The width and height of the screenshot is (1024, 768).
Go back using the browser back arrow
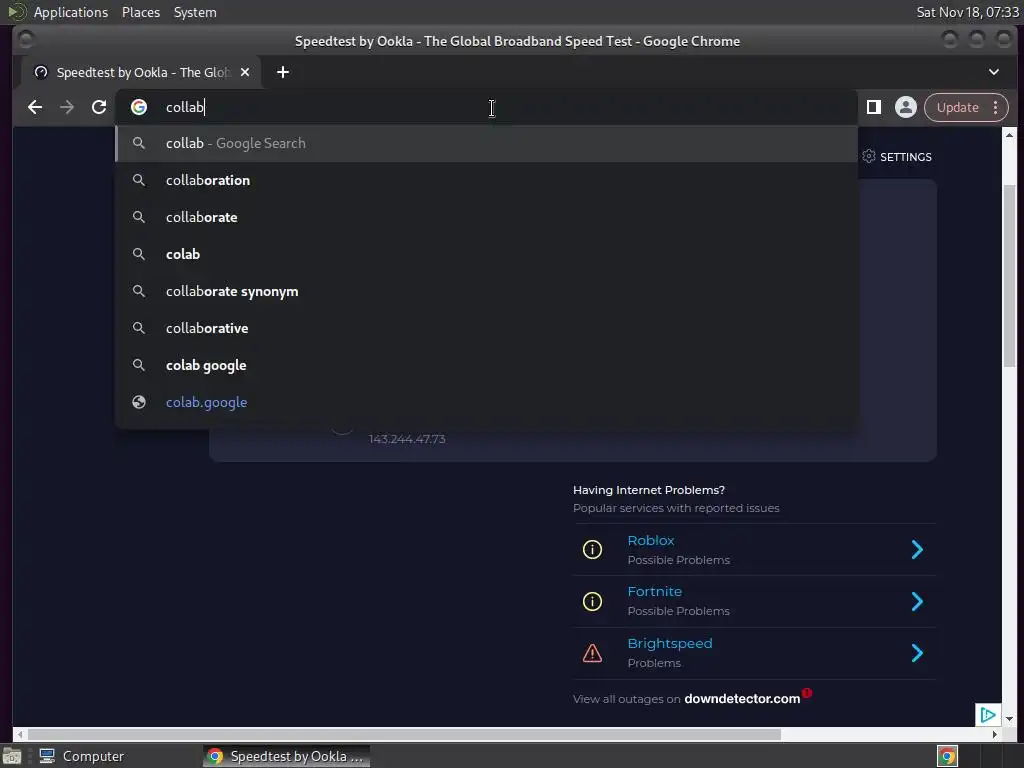(x=35, y=107)
